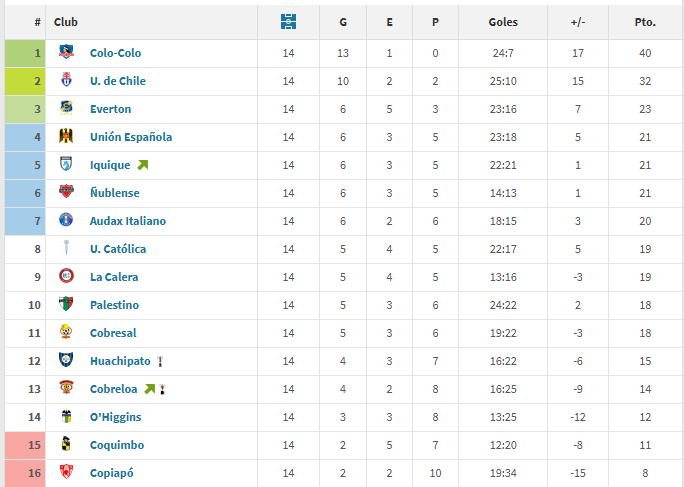Image resolution: width=684 pixels, height=487 pixels.
Task: Open the Coquimbo team link
Action: point(117,445)
